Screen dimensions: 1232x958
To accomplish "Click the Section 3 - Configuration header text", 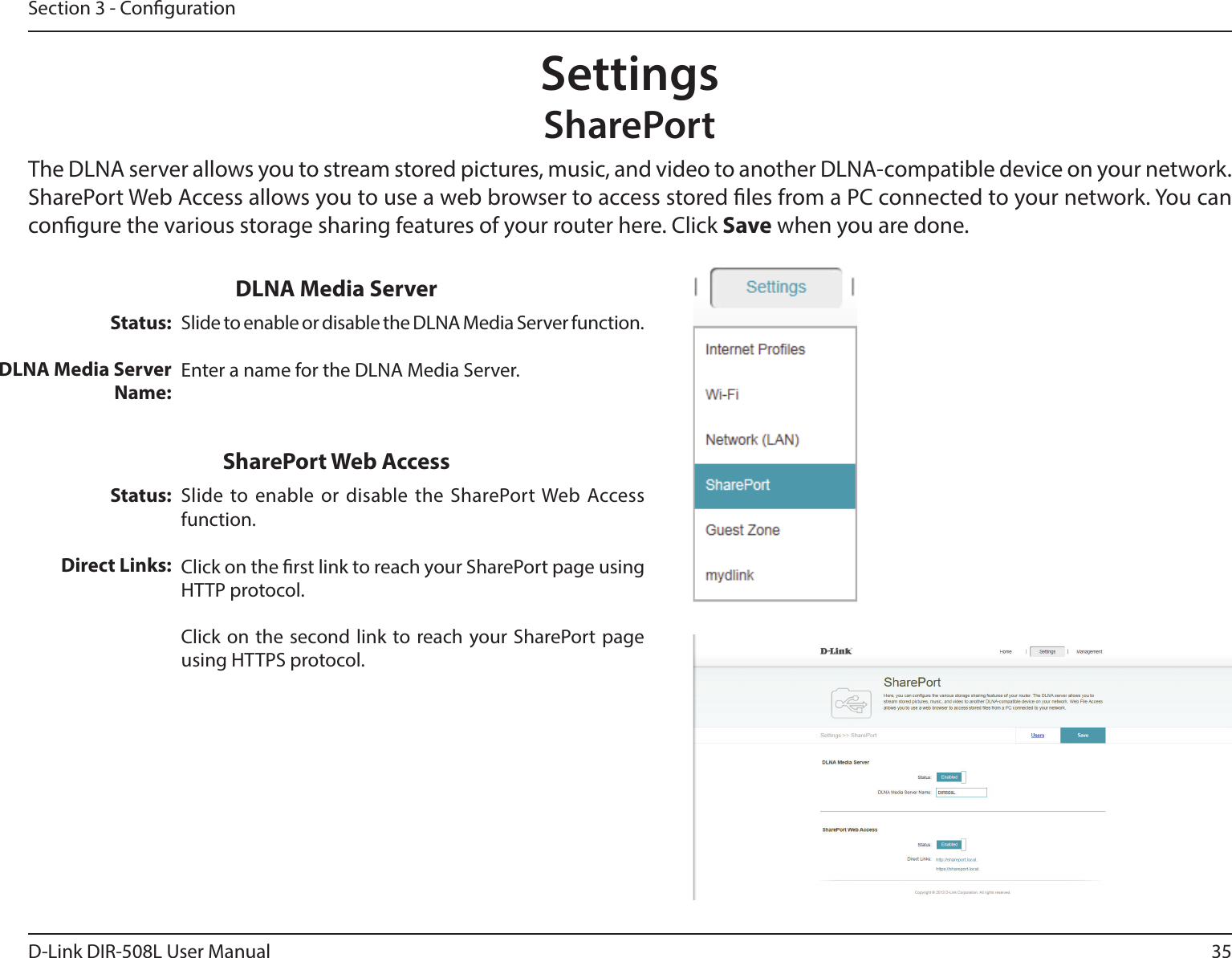I will (132, 9).
